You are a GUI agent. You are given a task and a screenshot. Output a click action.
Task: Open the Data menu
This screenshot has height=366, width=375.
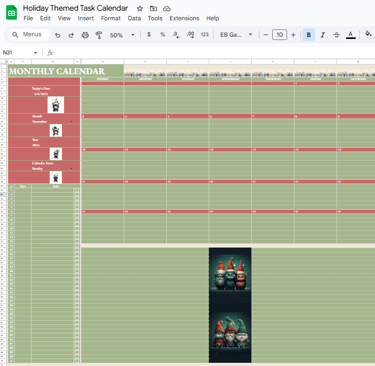(134, 18)
